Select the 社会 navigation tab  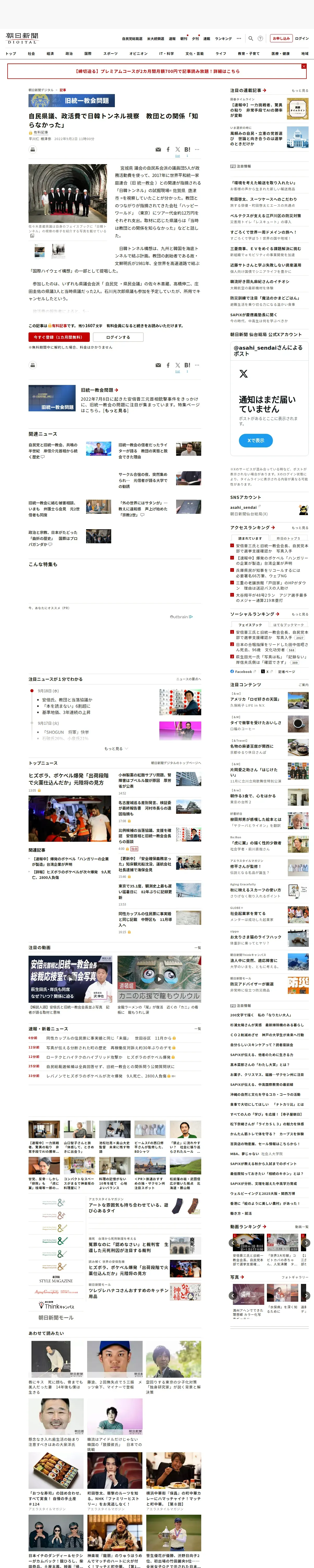[x=31, y=54]
